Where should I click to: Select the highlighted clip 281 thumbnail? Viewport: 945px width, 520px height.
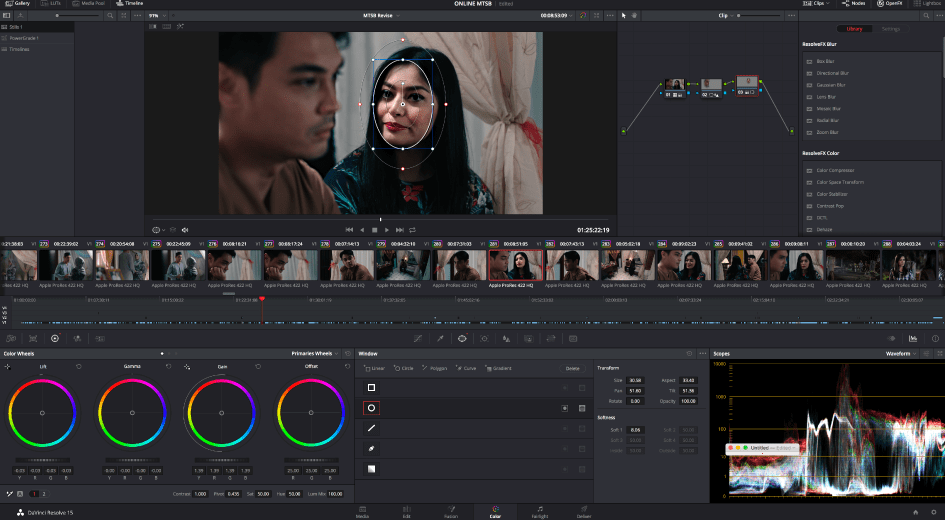click(x=514, y=264)
